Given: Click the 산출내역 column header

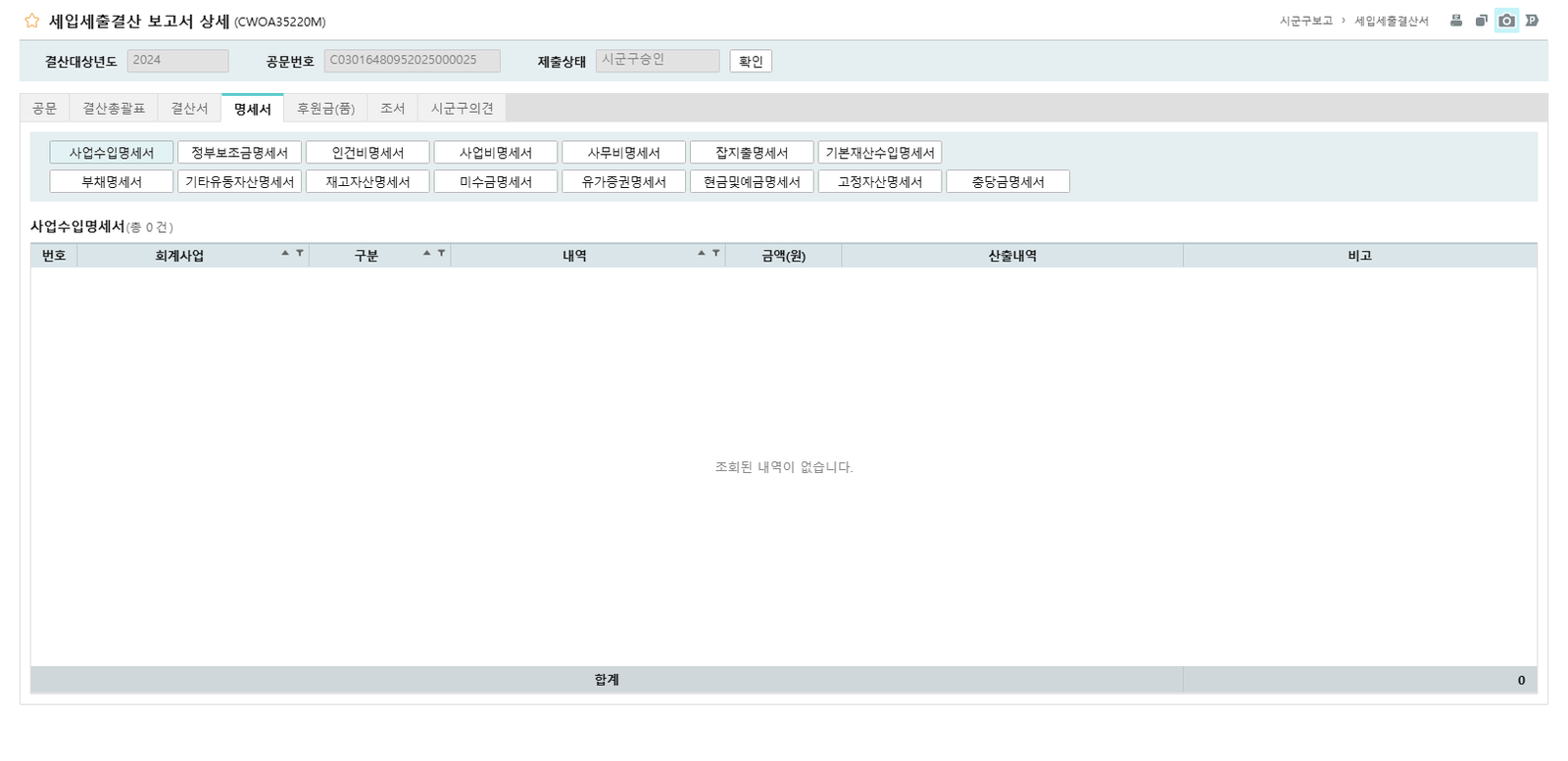Looking at the screenshot, I should (1012, 256).
